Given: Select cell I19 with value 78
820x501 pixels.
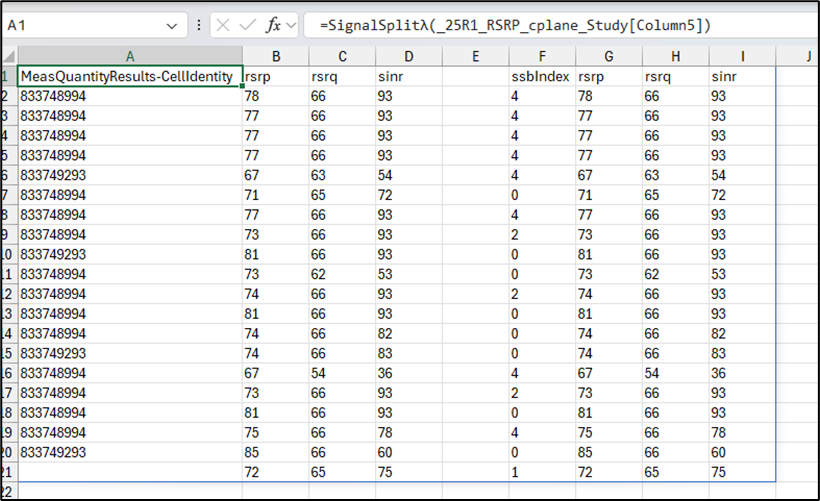Looking at the screenshot, I should 742,432.
